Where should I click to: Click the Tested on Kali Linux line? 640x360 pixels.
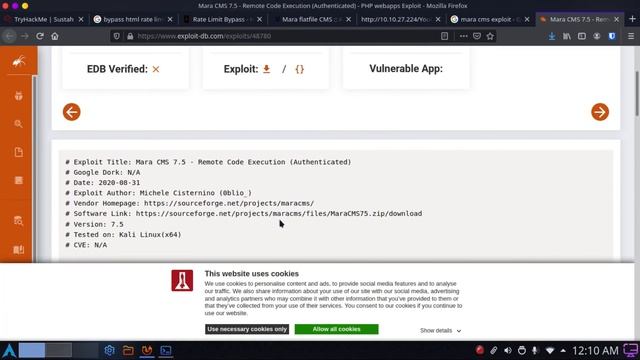click(123, 234)
